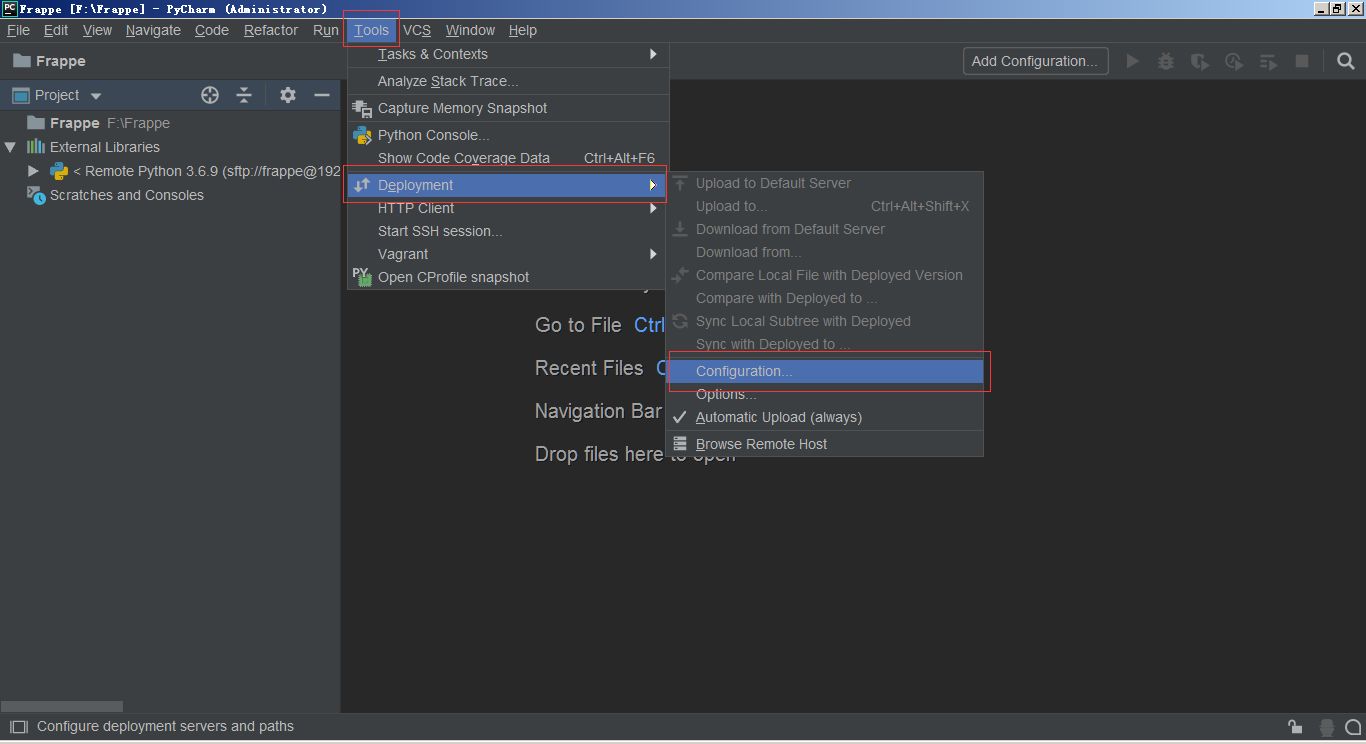Open the Navigate menu
This screenshot has width=1366, height=744.
[x=153, y=30]
